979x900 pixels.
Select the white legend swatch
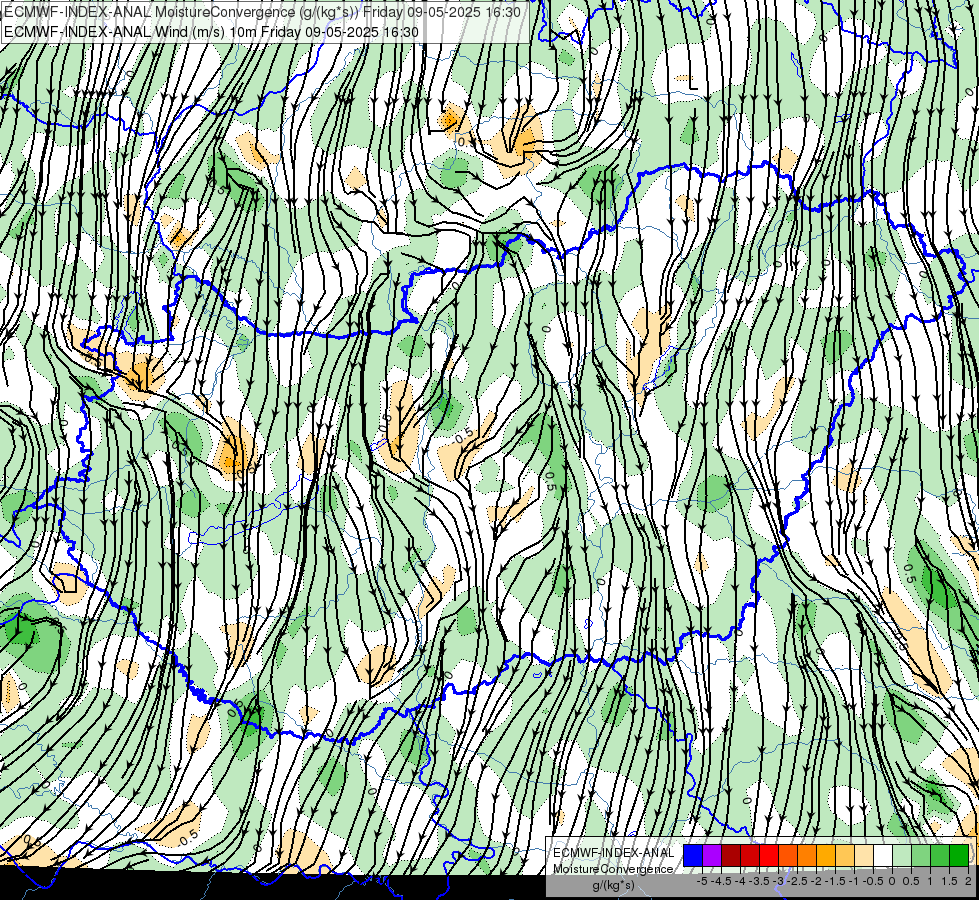(x=883, y=855)
